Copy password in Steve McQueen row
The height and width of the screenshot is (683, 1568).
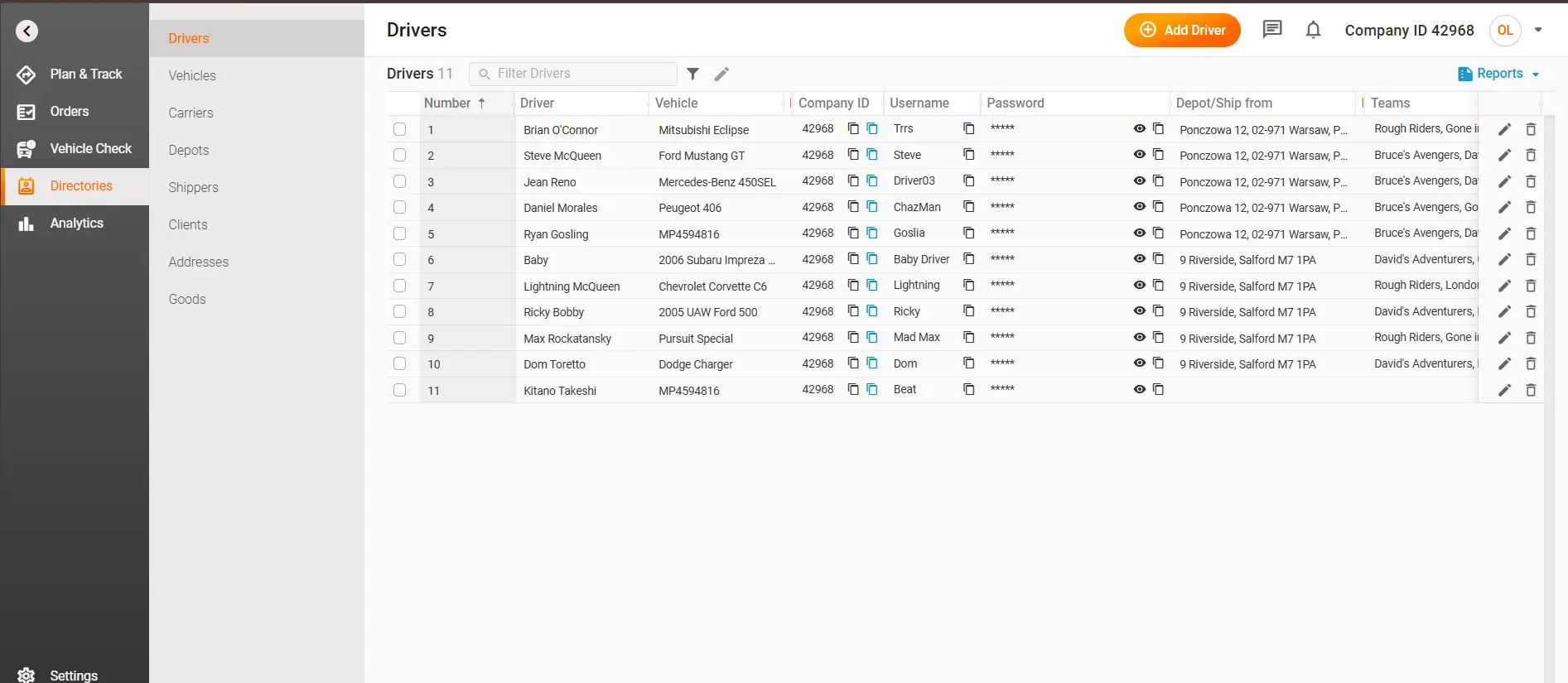[1158, 154]
